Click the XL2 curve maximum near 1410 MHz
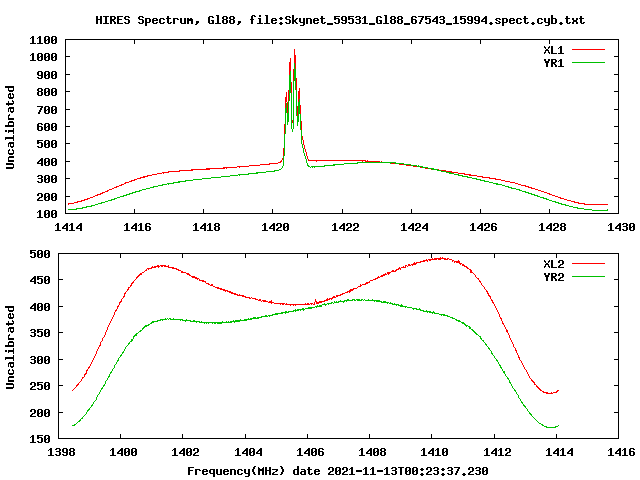640x480 pixels. click(x=441, y=258)
